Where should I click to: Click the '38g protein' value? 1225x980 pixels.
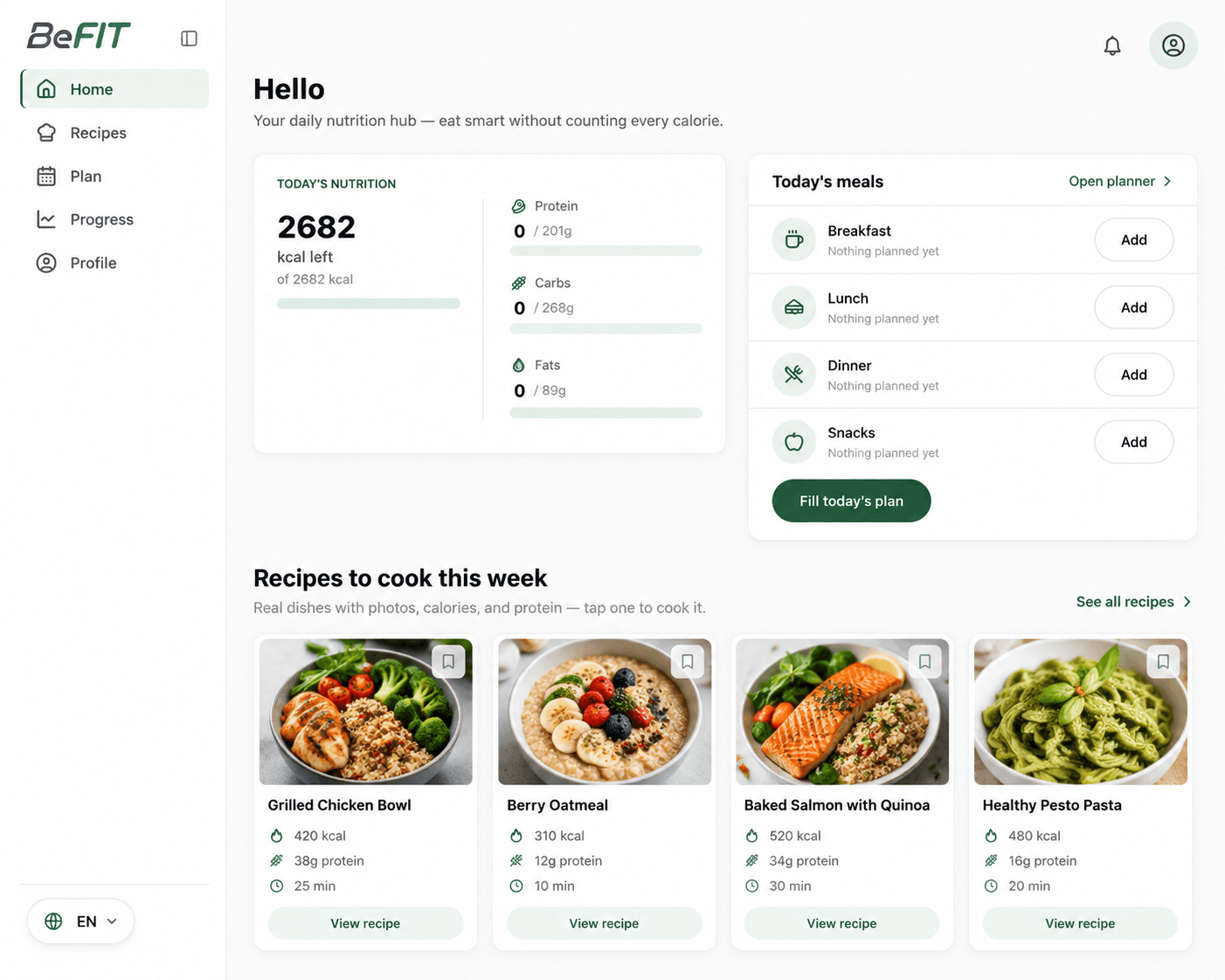click(329, 861)
